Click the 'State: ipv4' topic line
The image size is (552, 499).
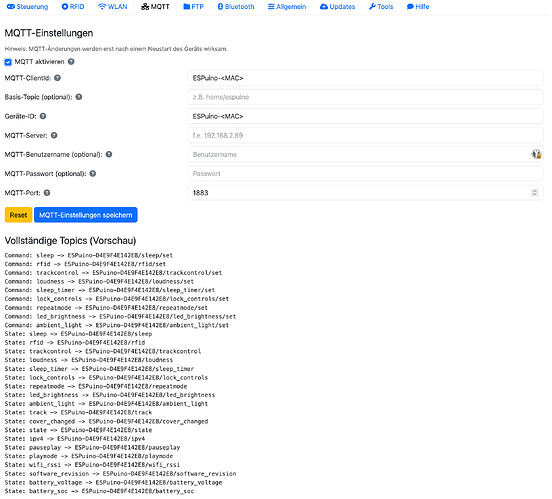tap(75, 439)
